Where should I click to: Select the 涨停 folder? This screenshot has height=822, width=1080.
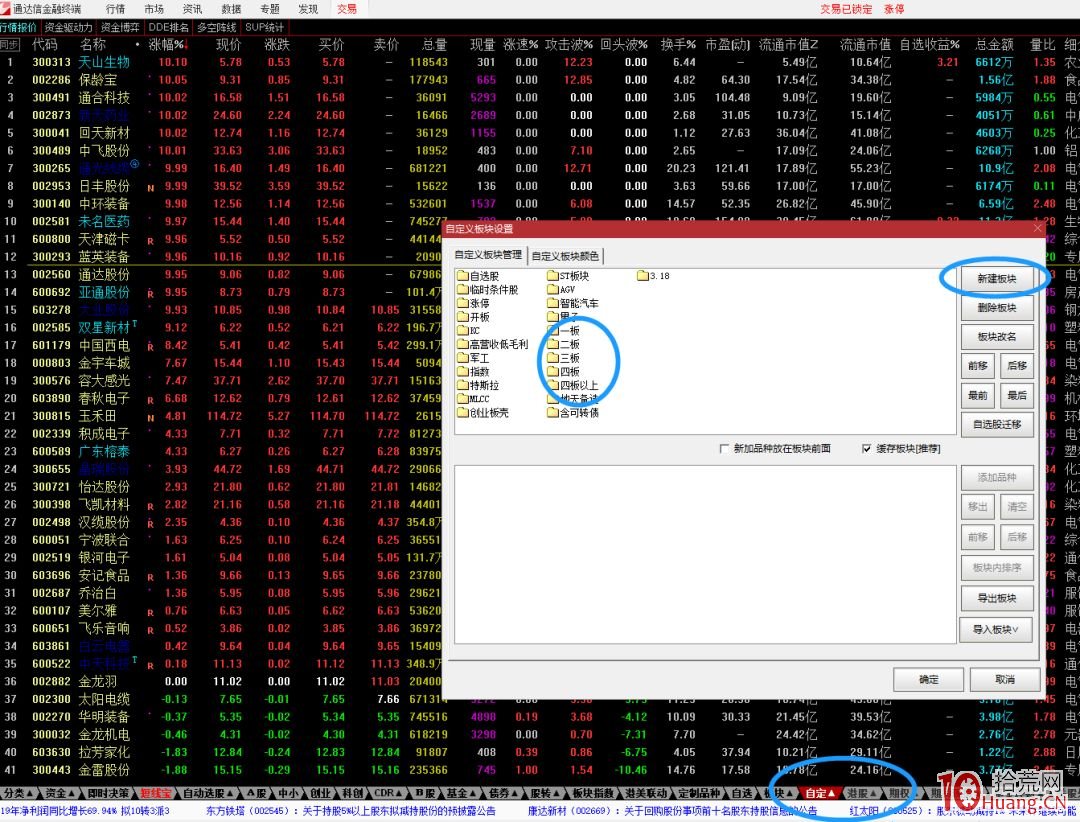click(x=479, y=303)
